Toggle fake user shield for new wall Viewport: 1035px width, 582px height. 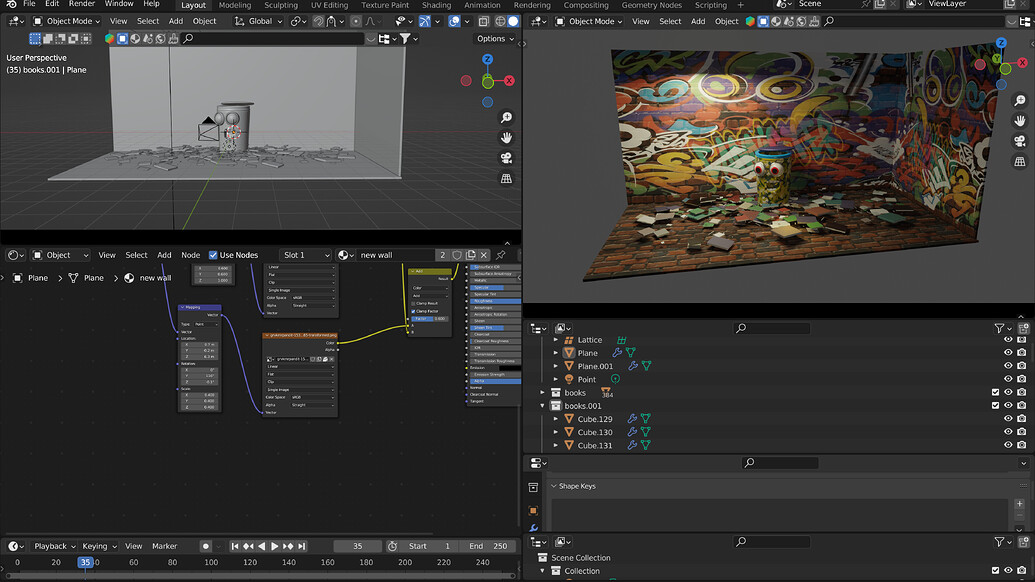tap(457, 255)
